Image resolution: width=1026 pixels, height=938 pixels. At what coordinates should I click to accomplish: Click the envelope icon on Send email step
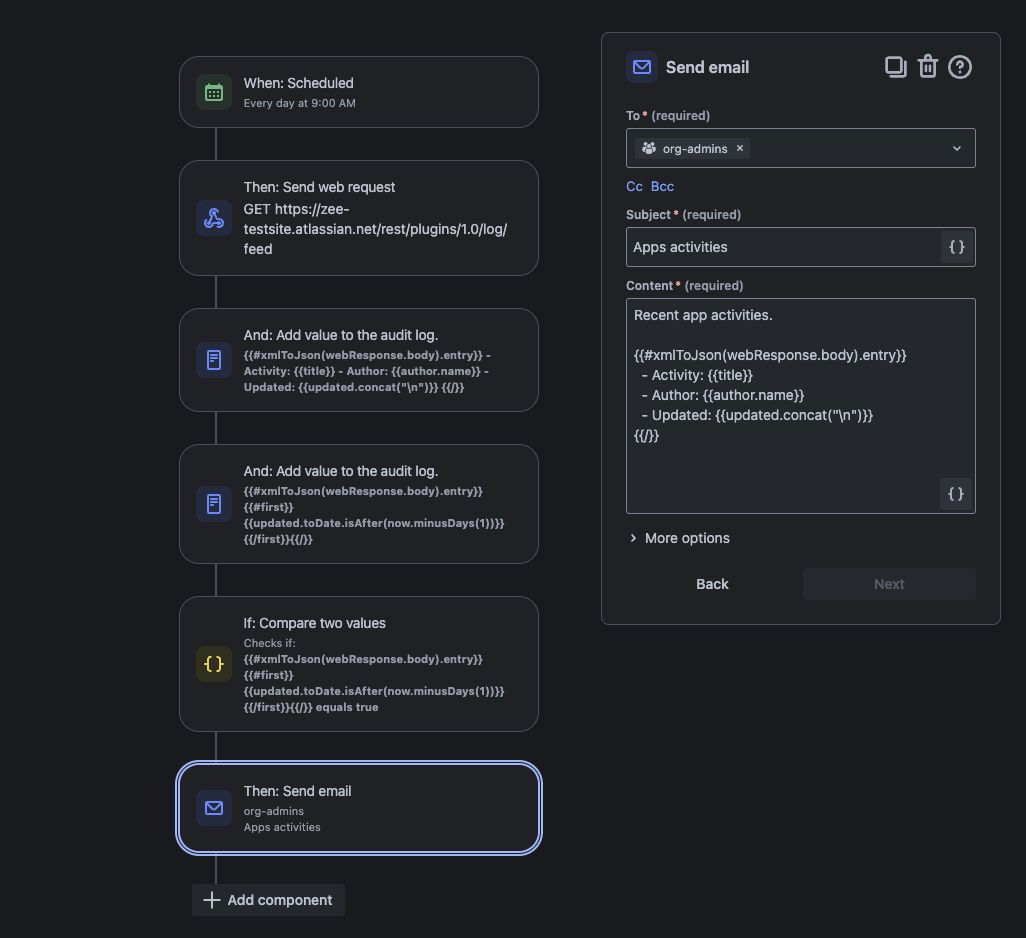(214, 808)
